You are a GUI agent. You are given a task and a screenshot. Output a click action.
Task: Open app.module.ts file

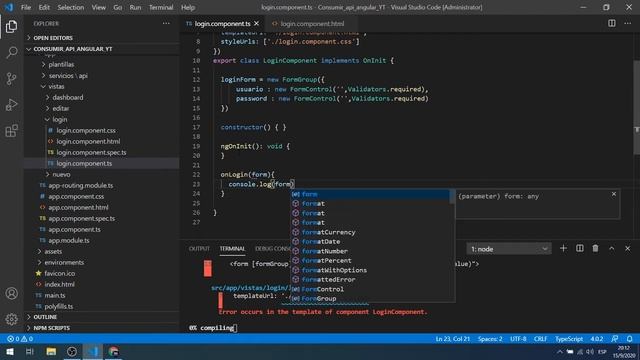tap(69, 240)
